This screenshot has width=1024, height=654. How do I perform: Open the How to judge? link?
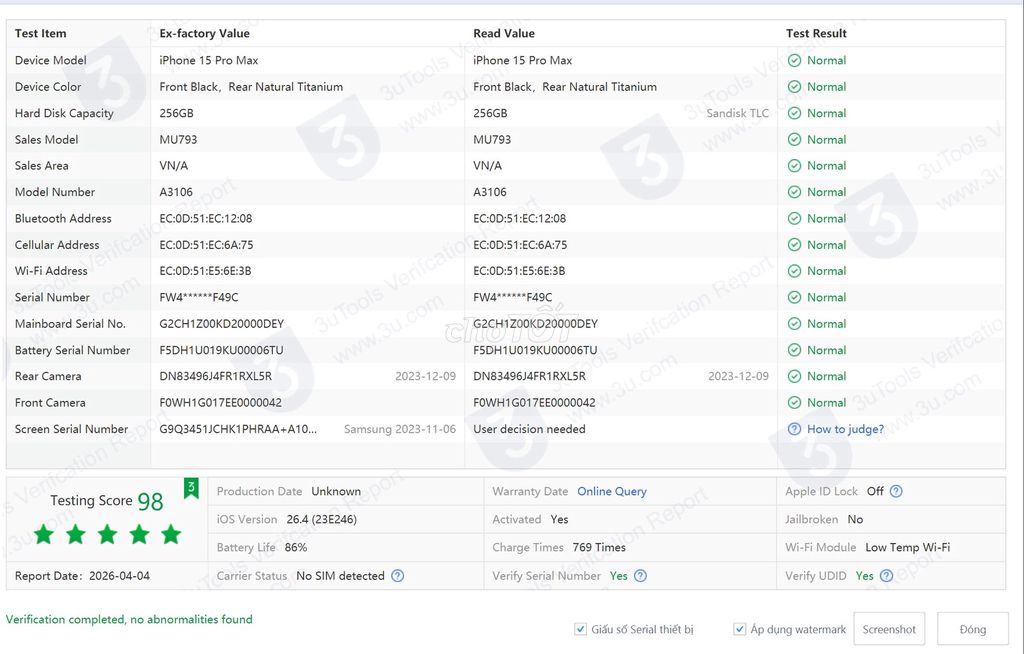coord(845,429)
